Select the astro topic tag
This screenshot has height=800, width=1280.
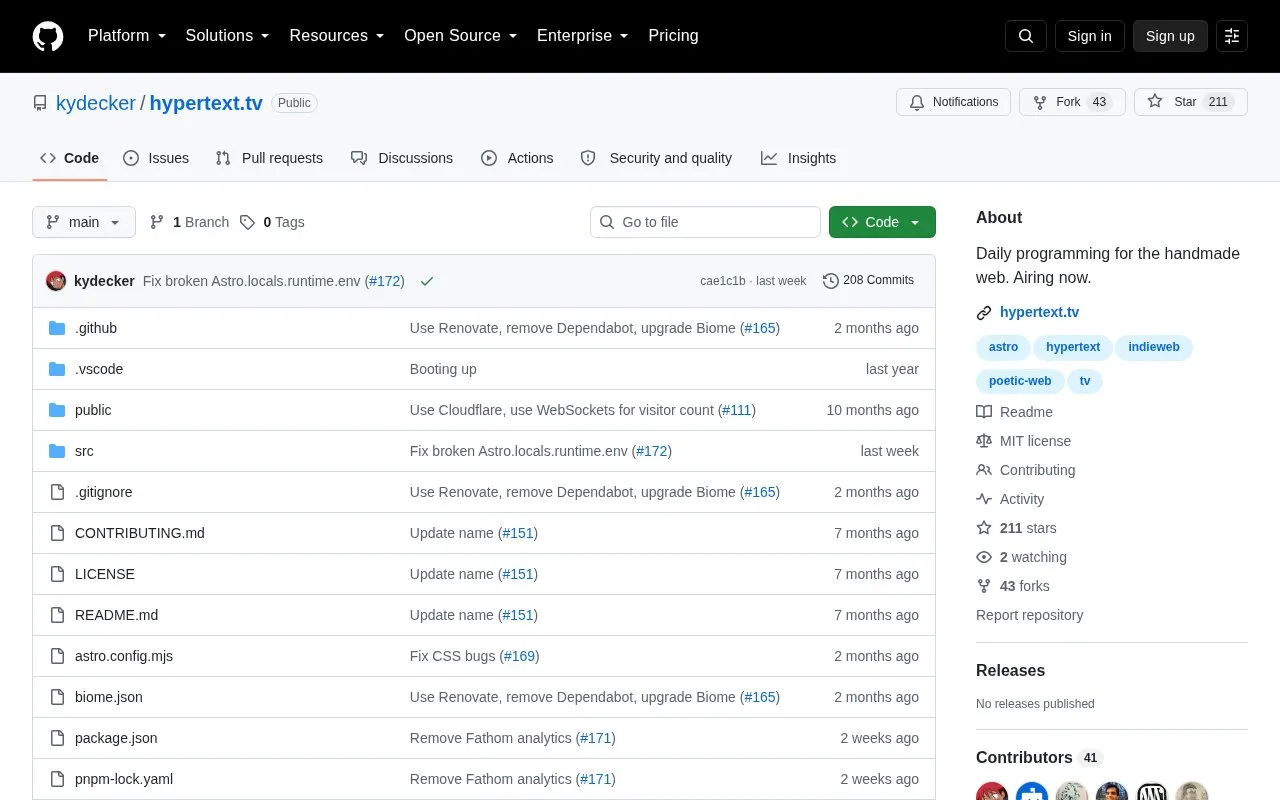point(1003,347)
